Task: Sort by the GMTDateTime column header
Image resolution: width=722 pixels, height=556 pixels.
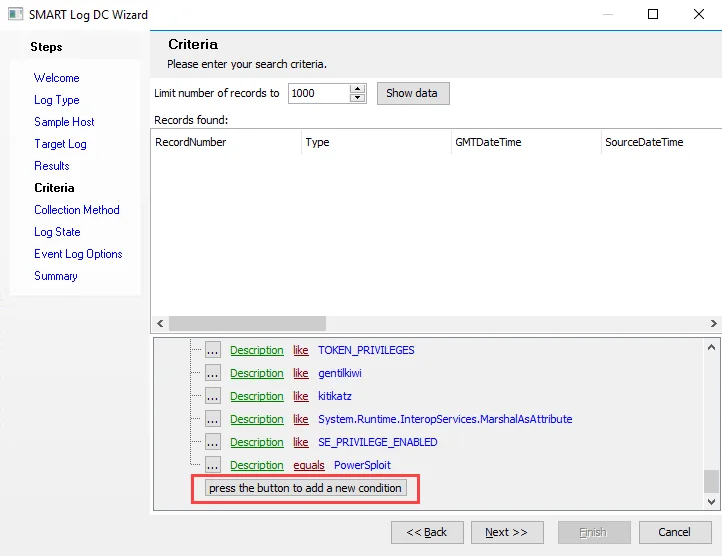Action: point(526,142)
